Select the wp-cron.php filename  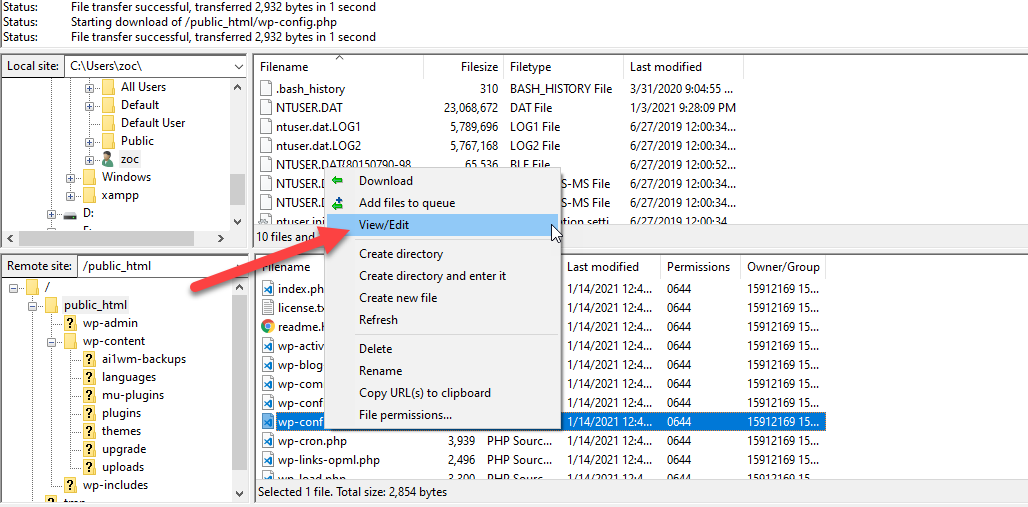point(312,441)
